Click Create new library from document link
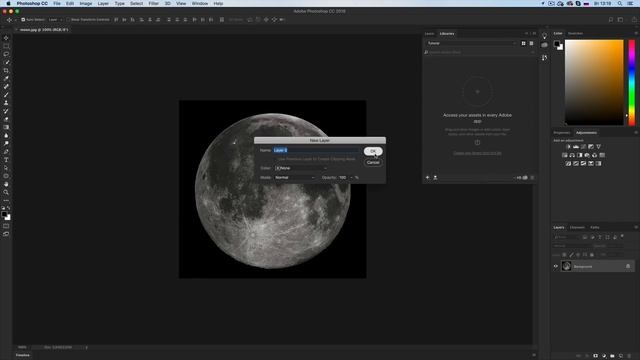 point(477,153)
